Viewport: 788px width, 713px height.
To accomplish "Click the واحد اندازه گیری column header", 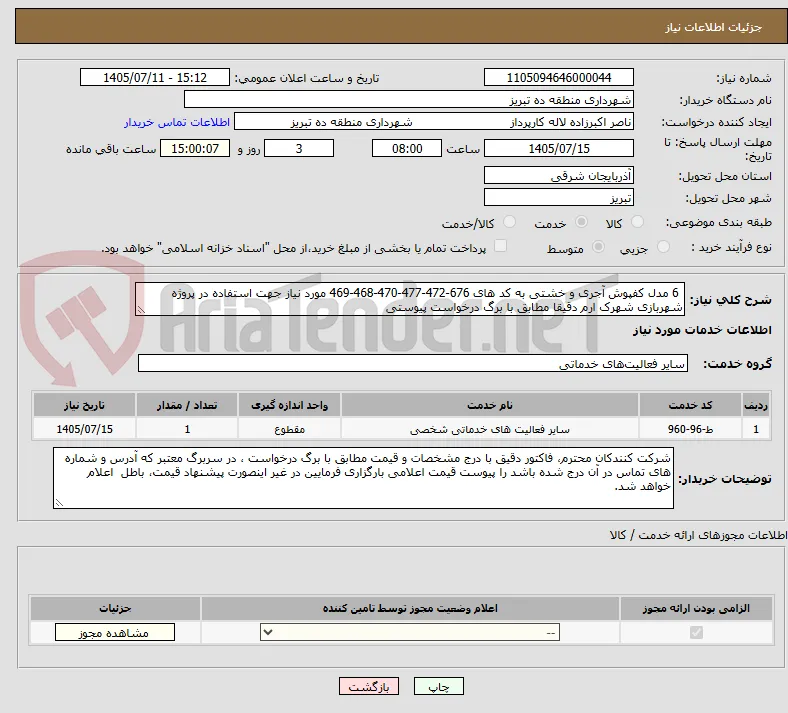I will coord(289,405).
